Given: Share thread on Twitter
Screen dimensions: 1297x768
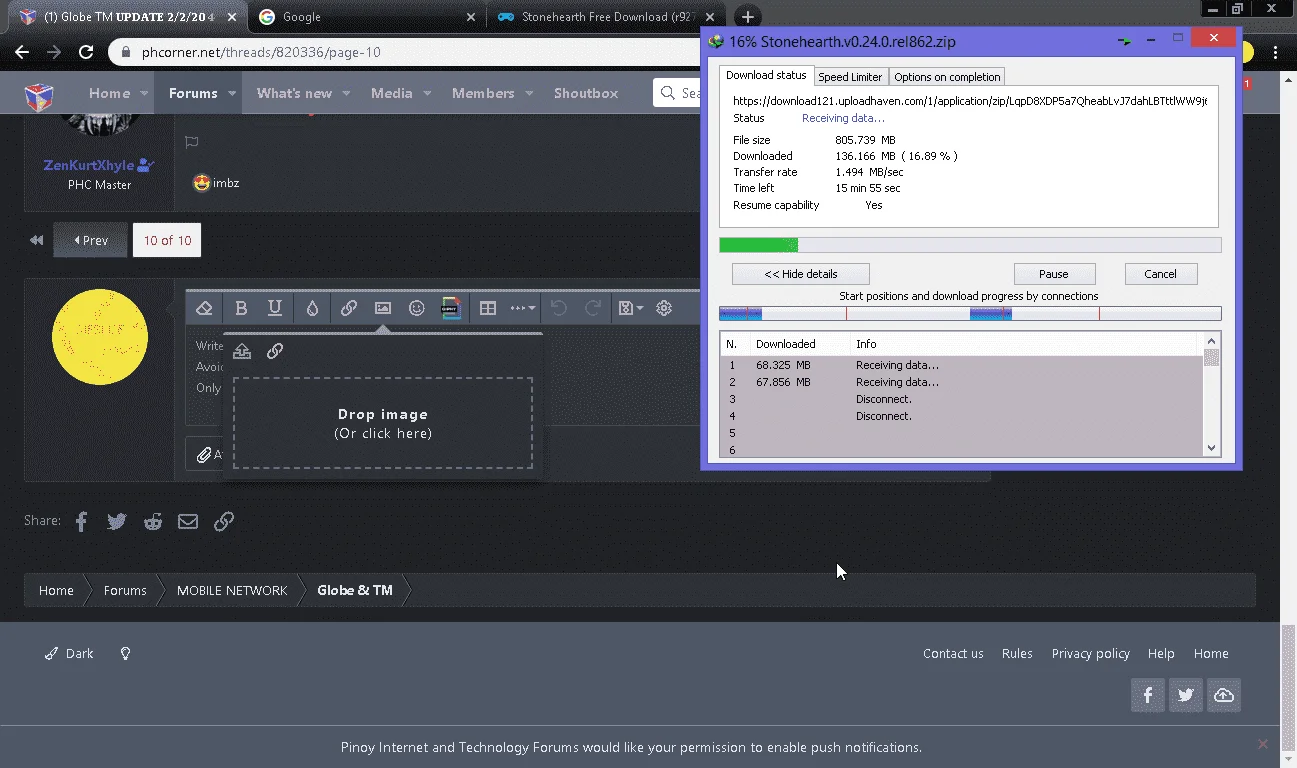Looking at the screenshot, I should click(117, 521).
